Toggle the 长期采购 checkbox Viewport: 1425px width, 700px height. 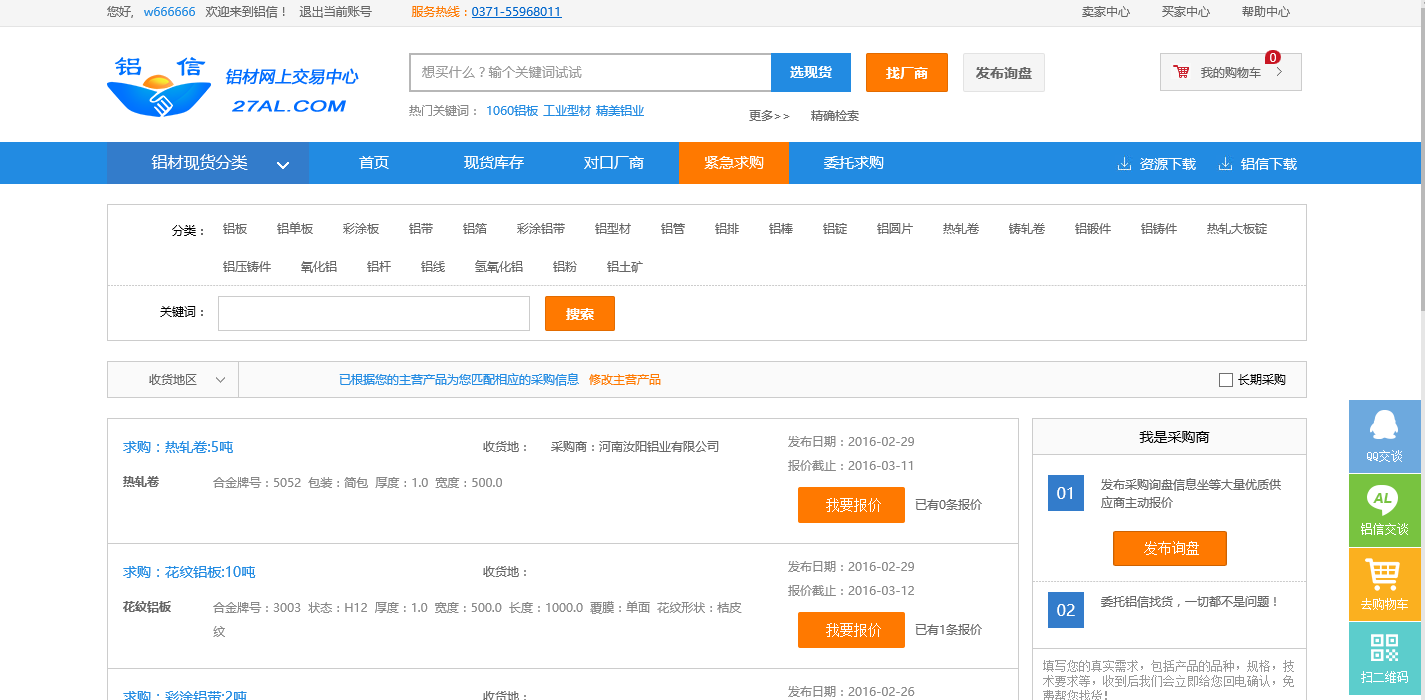(1226, 380)
